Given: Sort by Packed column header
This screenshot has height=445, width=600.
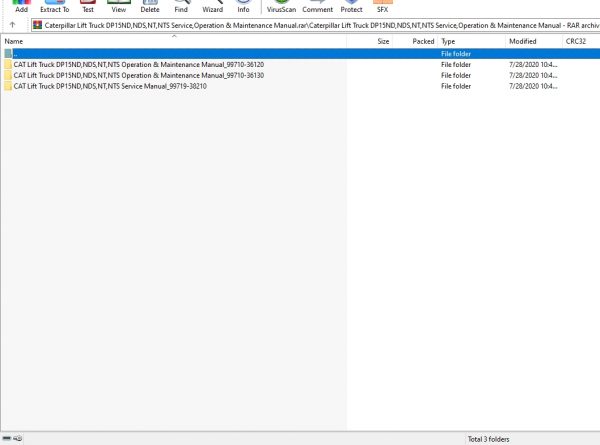Looking at the screenshot, I should coord(414,41).
